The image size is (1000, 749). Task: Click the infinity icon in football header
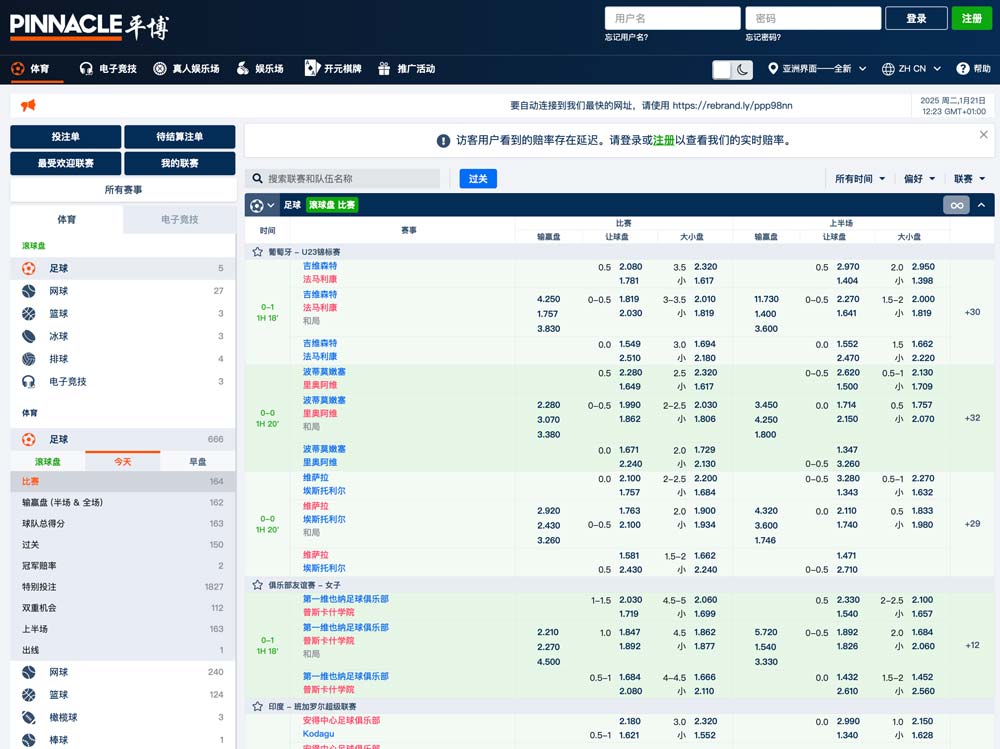[957, 205]
